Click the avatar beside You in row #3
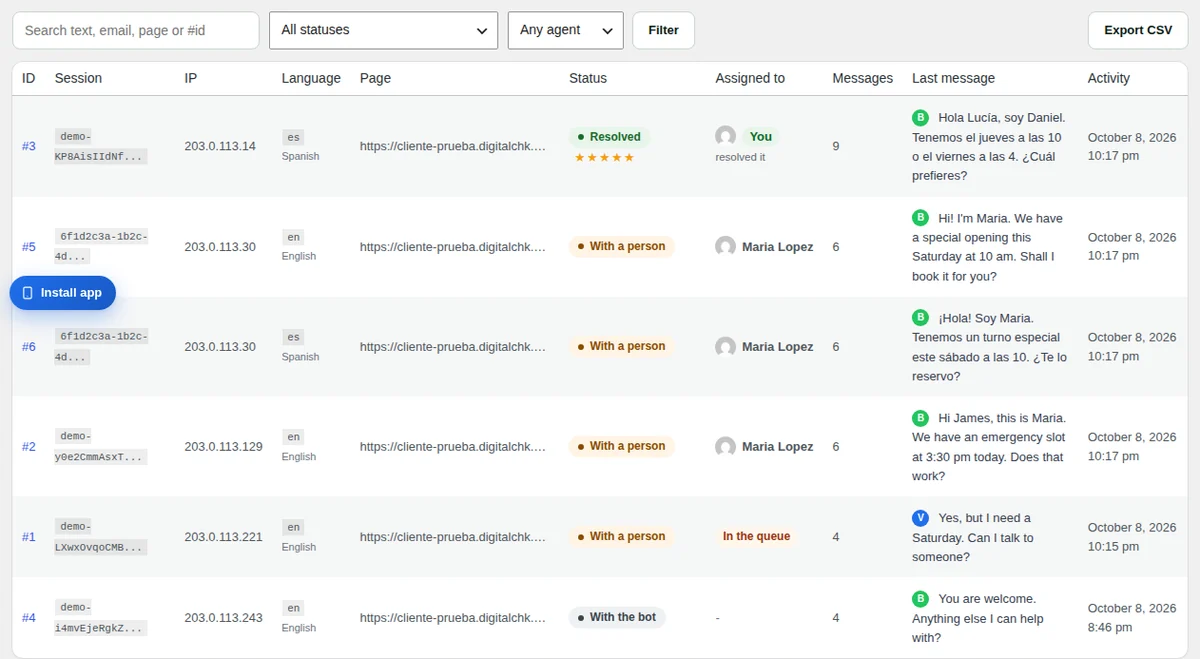Viewport: 1200px width, 659px height. coord(726,137)
